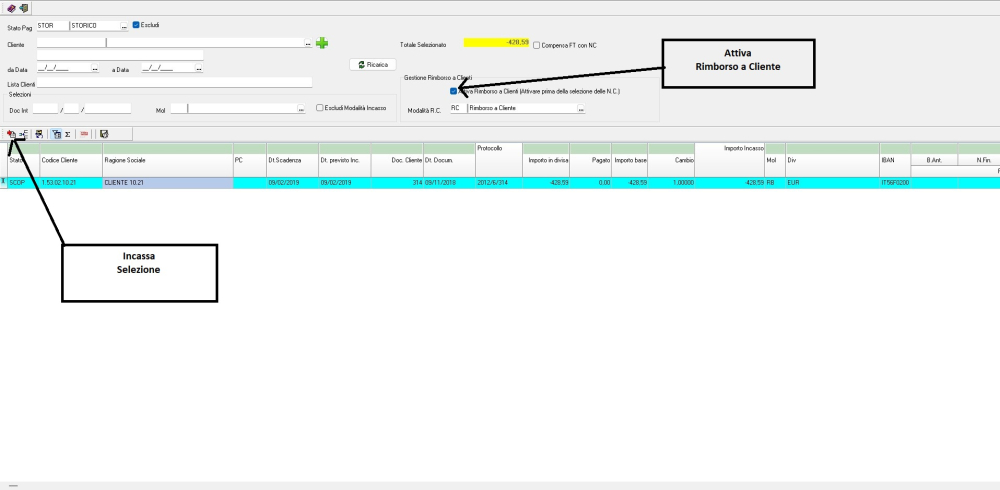Open the Stato Pag lookup button
The image size is (1000, 490).
click(124, 25)
